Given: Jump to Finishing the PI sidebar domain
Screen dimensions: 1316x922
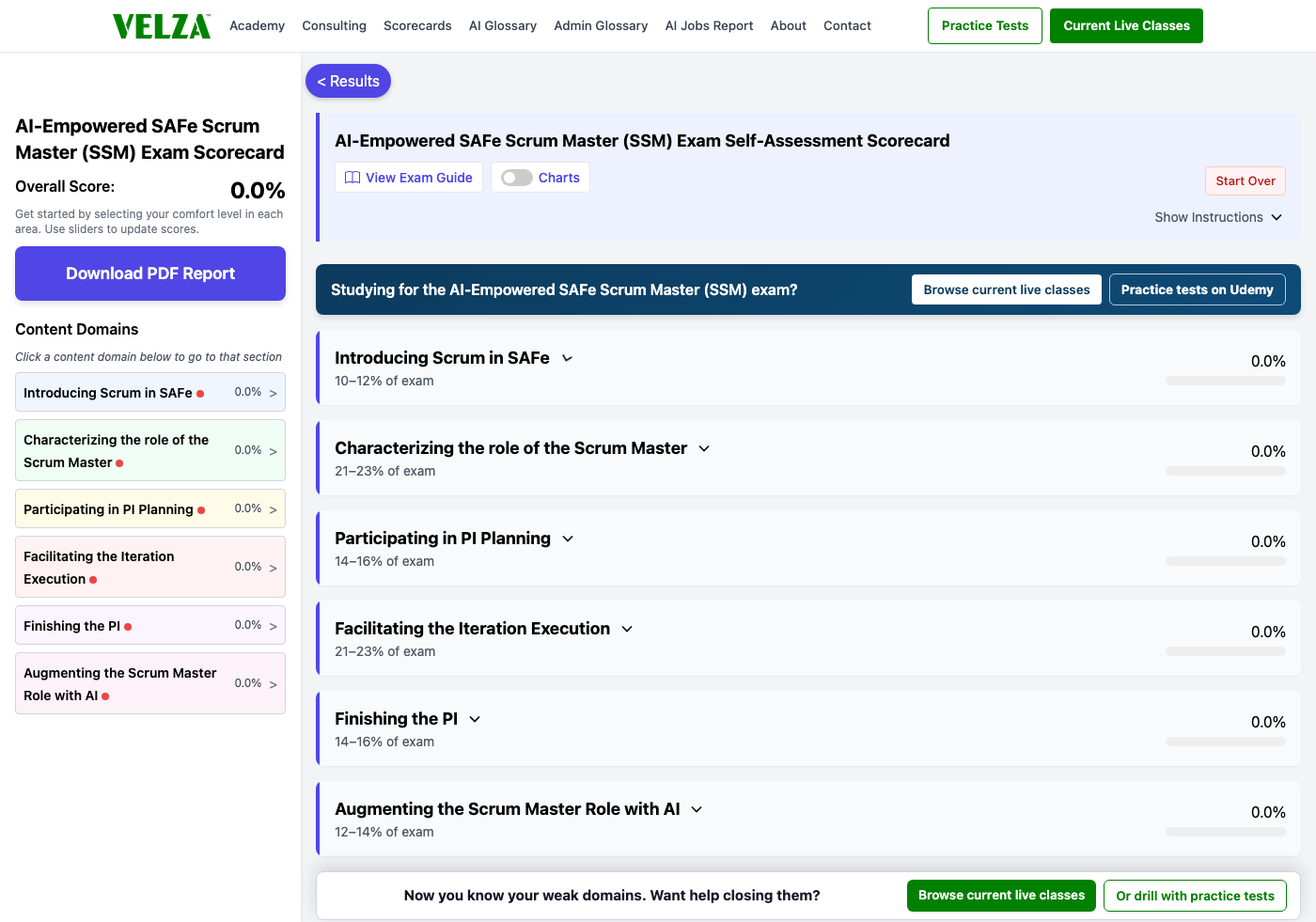Looking at the screenshot, I should click(x=150, y=625).
